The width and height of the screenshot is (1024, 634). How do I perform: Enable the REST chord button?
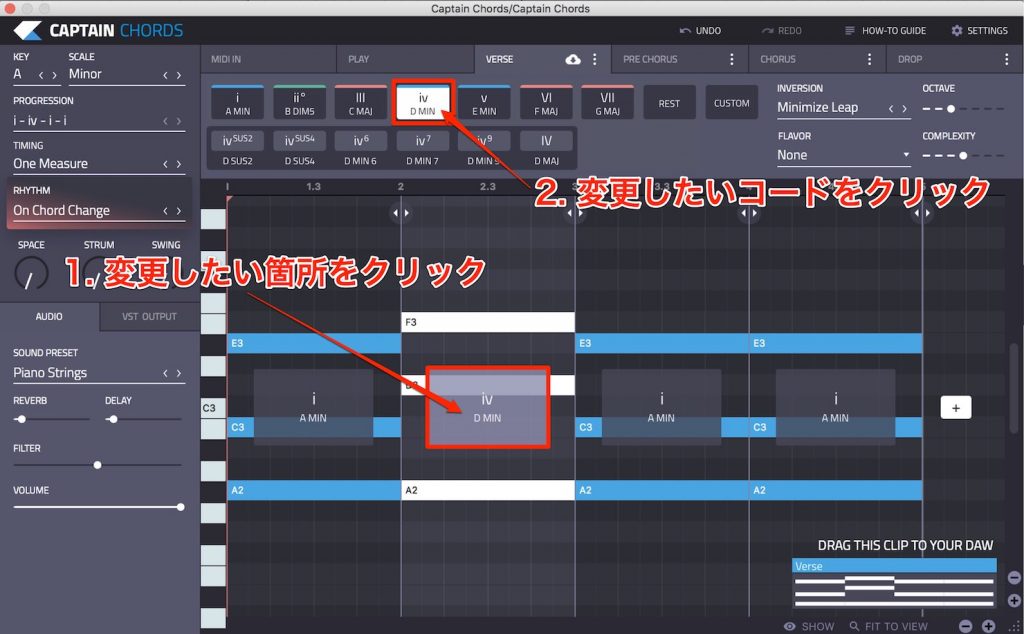pos(669,102)
